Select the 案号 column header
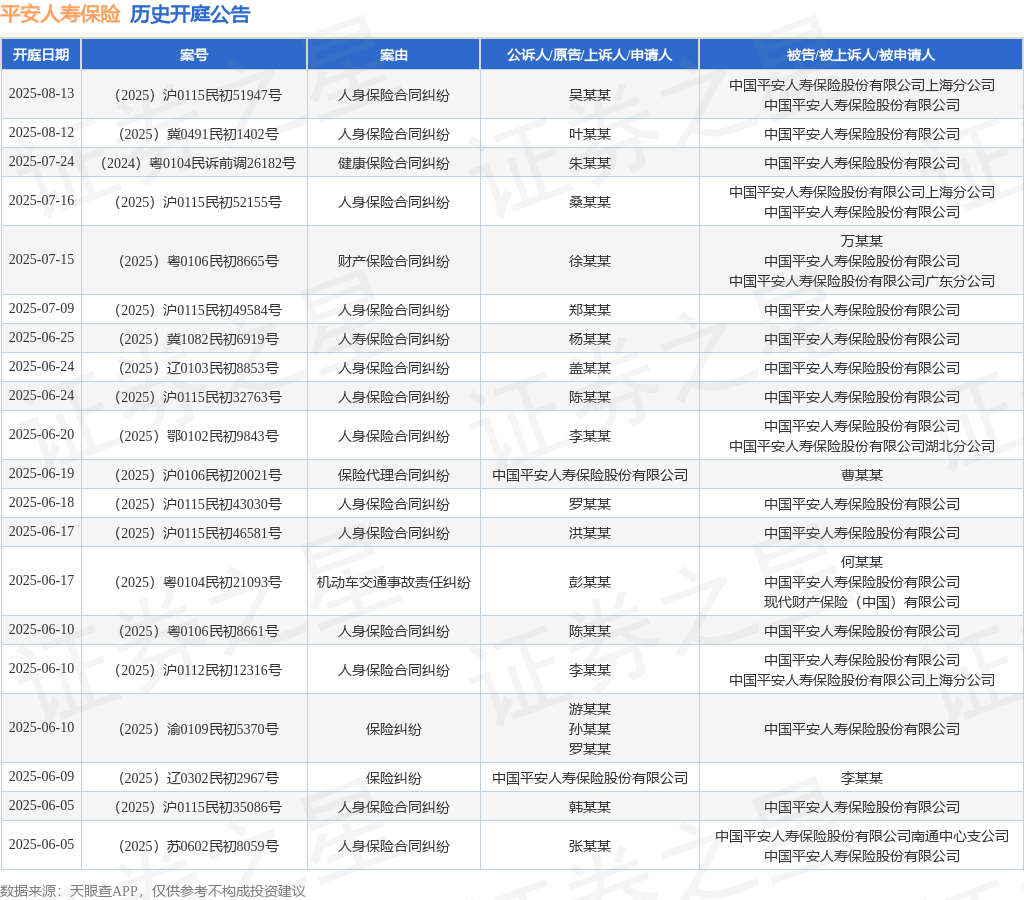1024x900 pixels. (194, 55)
